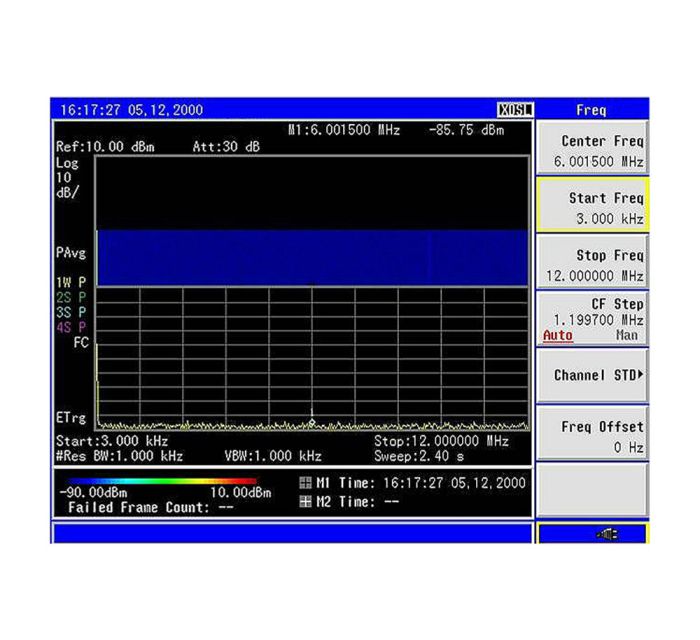Click the power plug status icon
This screenshot has height=640, width=700.
[x=608, y=534]
